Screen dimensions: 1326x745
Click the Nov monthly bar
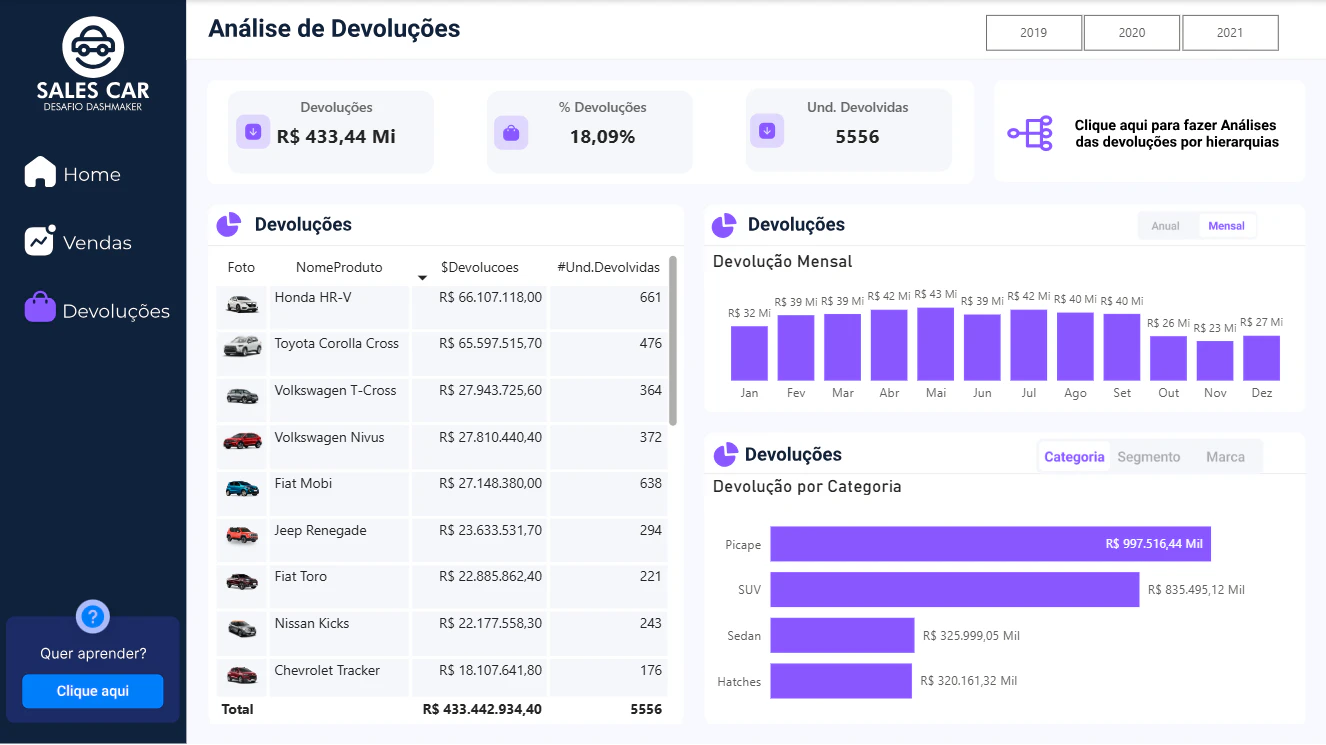[1215, 361]
